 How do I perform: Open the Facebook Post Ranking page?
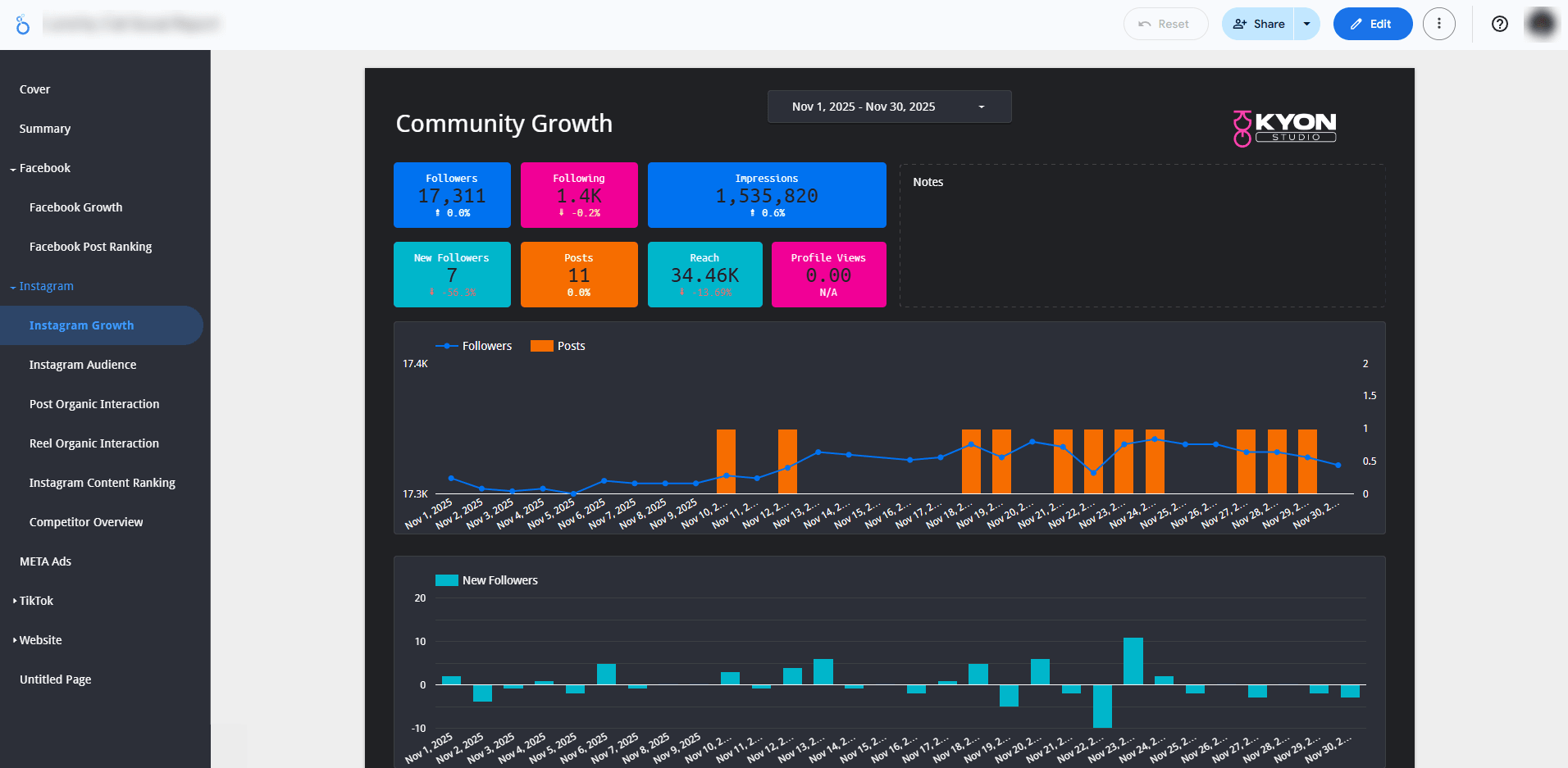point(91,247)
